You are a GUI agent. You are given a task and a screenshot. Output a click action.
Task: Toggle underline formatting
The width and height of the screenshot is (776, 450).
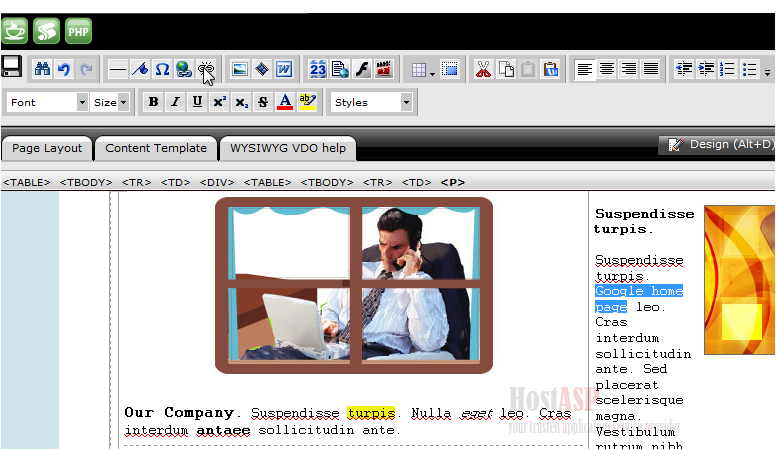tap(197, 102)
